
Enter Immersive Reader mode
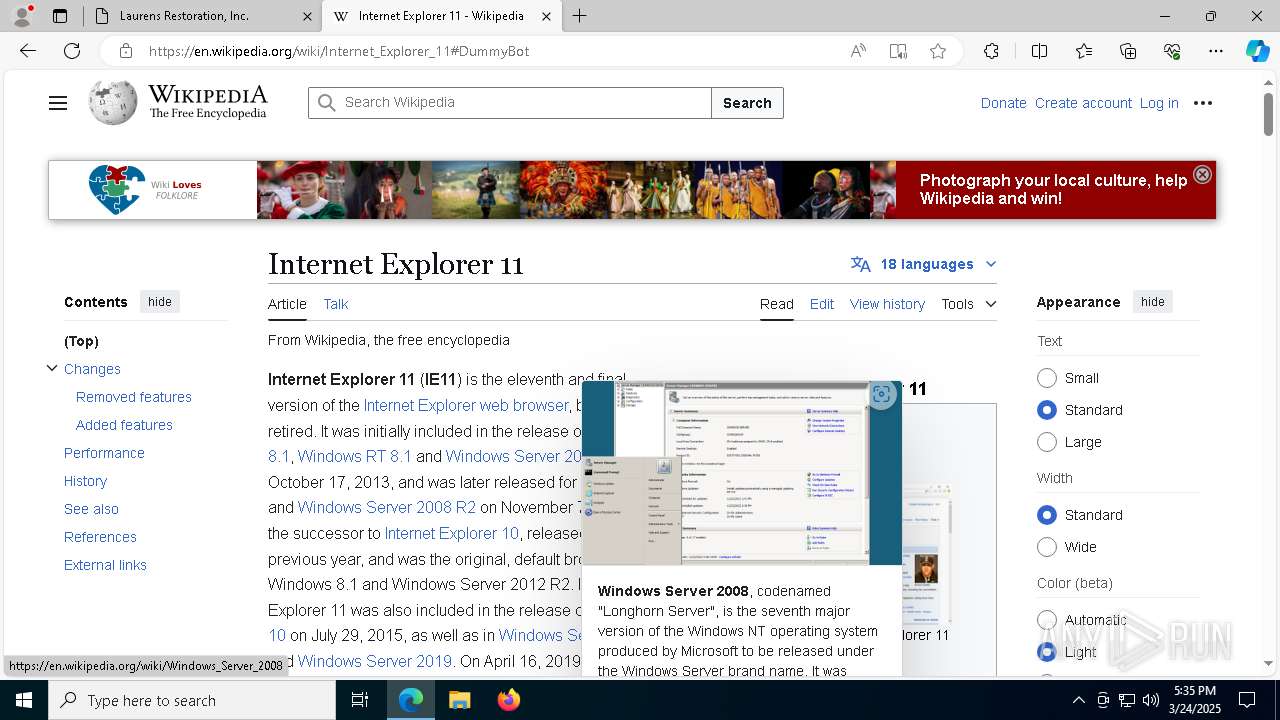click(x=898, y=51)
